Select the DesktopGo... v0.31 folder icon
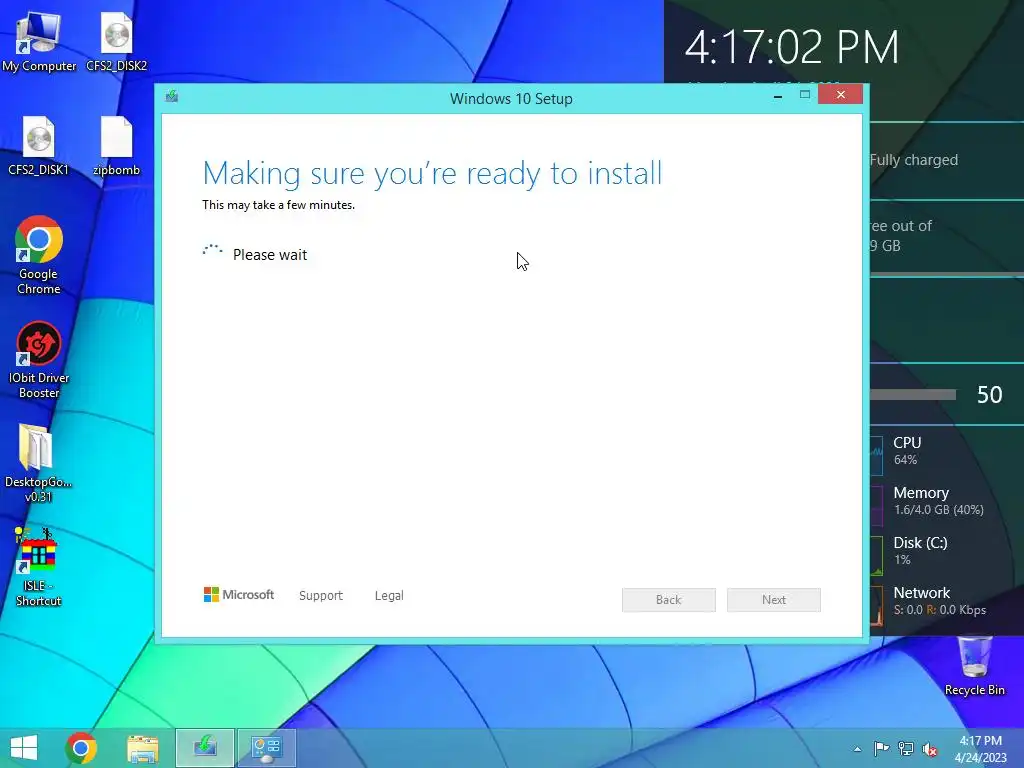Screen dimensions: 1024x768 (x=39, y=462)
